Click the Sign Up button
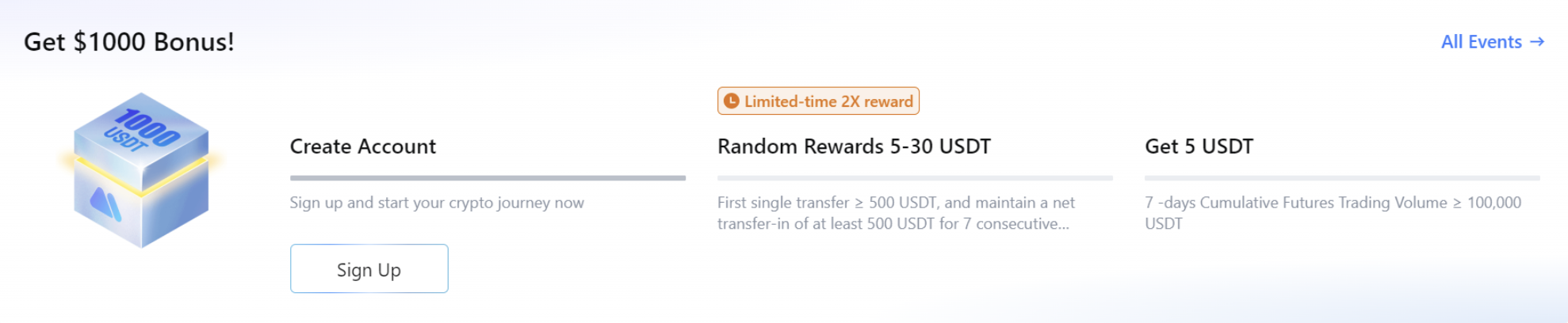The height and width of the screenshot is (323, 1568). 369,269
